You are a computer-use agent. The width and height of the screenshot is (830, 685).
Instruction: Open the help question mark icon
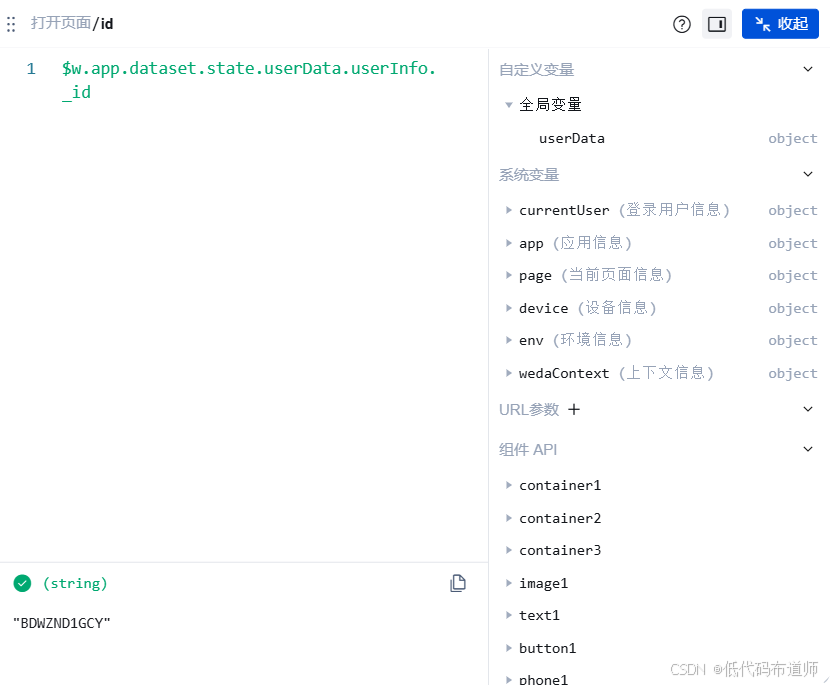[682, 24]
